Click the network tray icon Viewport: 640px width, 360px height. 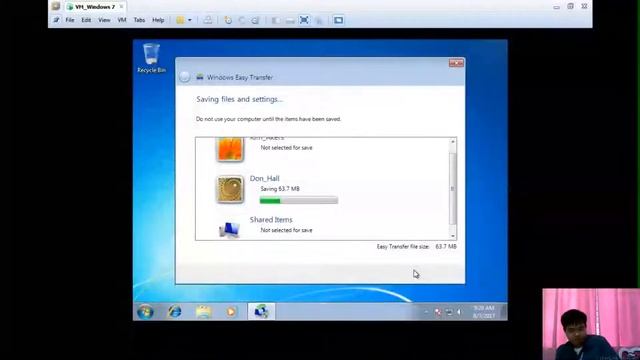449,312
